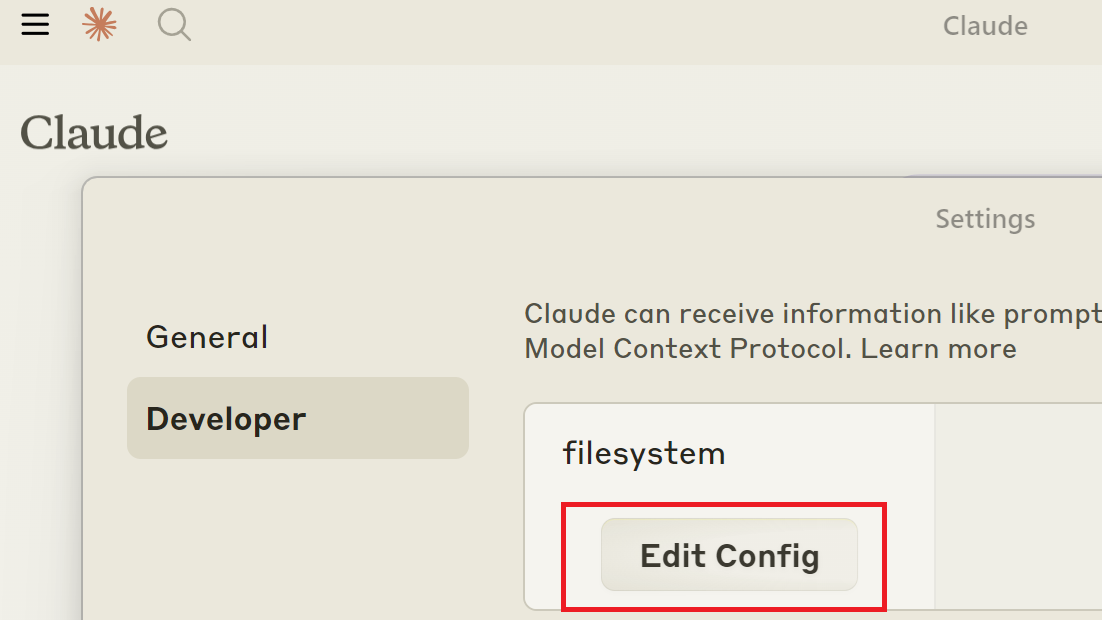Click the Claude page heading

pos(93,131)
